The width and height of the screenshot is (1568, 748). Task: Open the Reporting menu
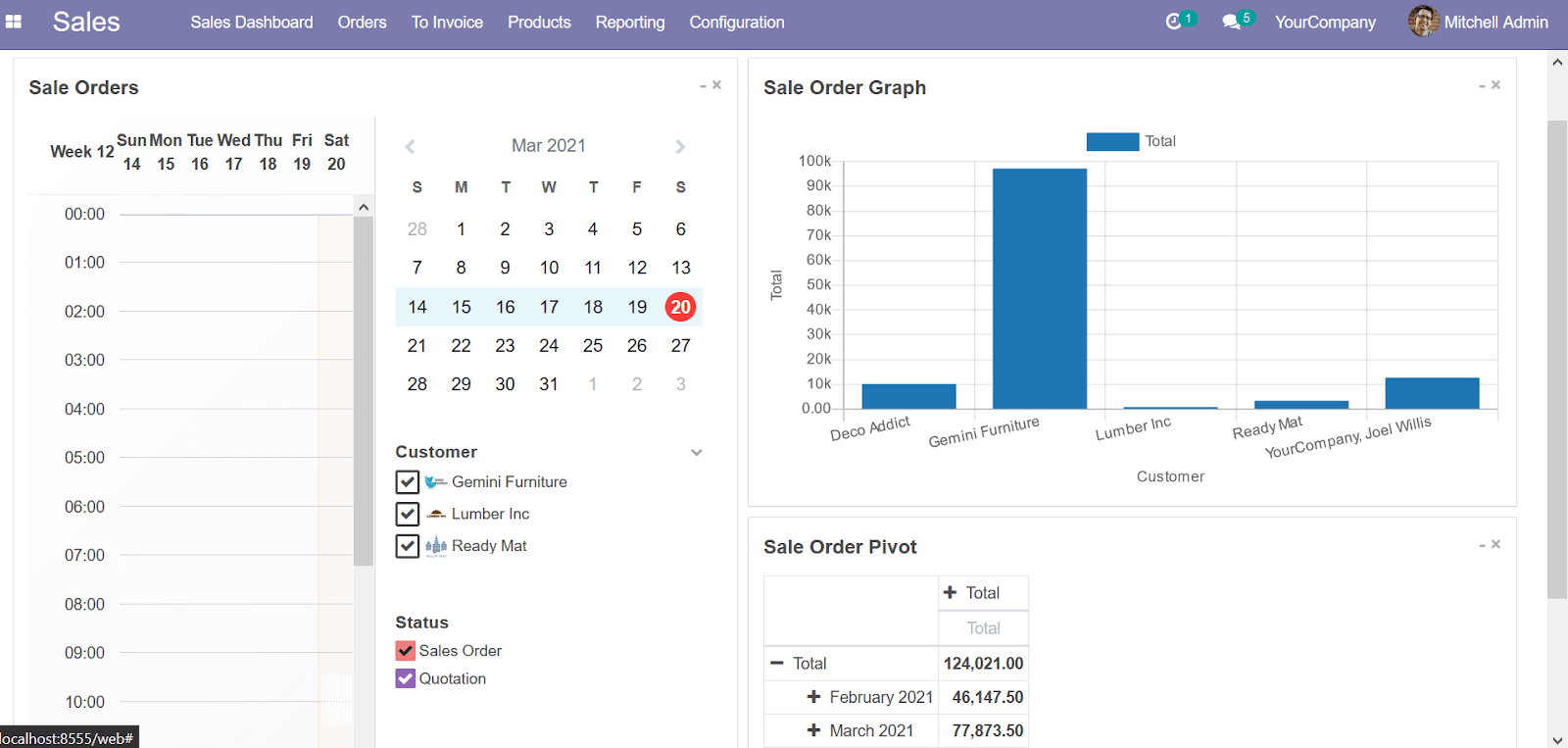click(x=629, y=22)
